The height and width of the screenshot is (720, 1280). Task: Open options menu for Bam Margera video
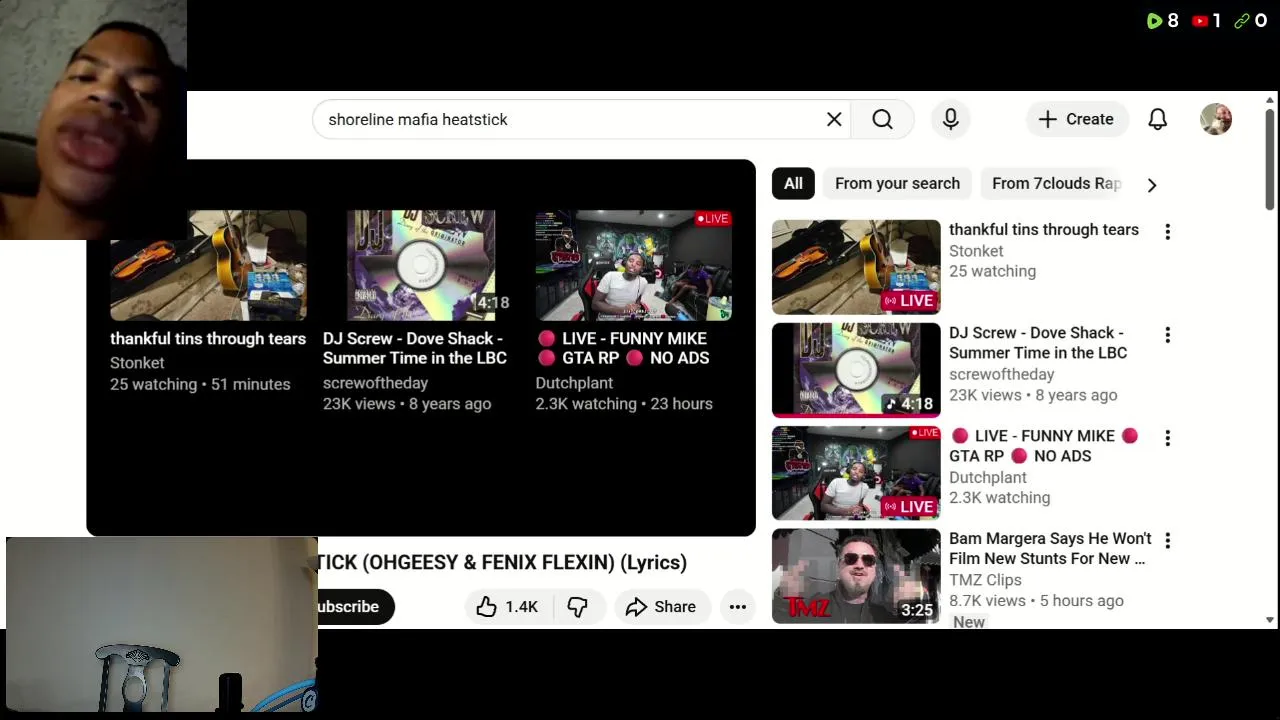pos(1167,541)
